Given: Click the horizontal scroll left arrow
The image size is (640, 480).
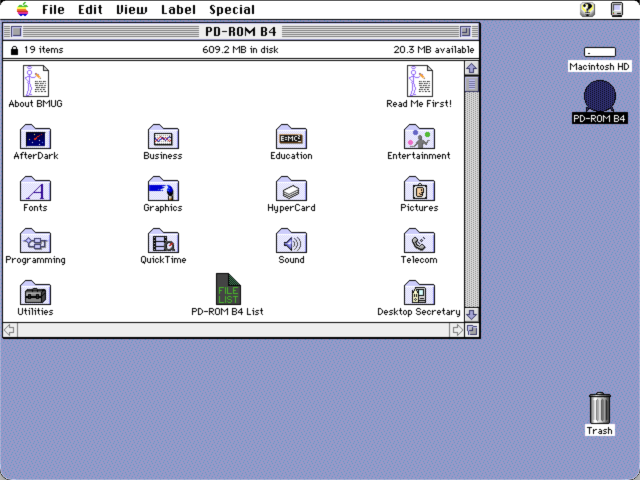Looking at the screenshot, I should click(x=10, y=330).
